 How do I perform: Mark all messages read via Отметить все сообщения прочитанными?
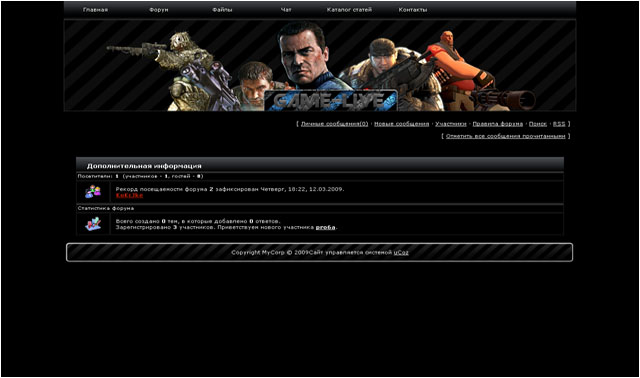(x=505, y=136)
